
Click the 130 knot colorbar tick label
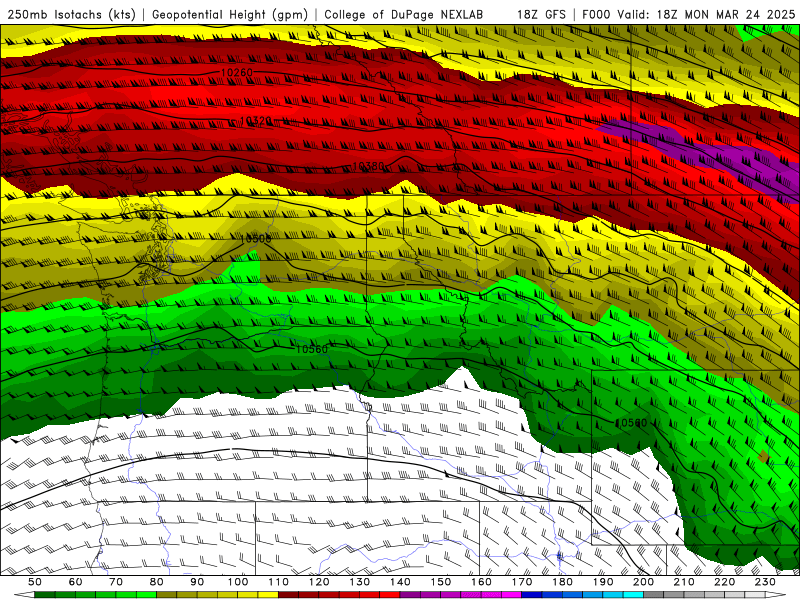pos(360,582)
